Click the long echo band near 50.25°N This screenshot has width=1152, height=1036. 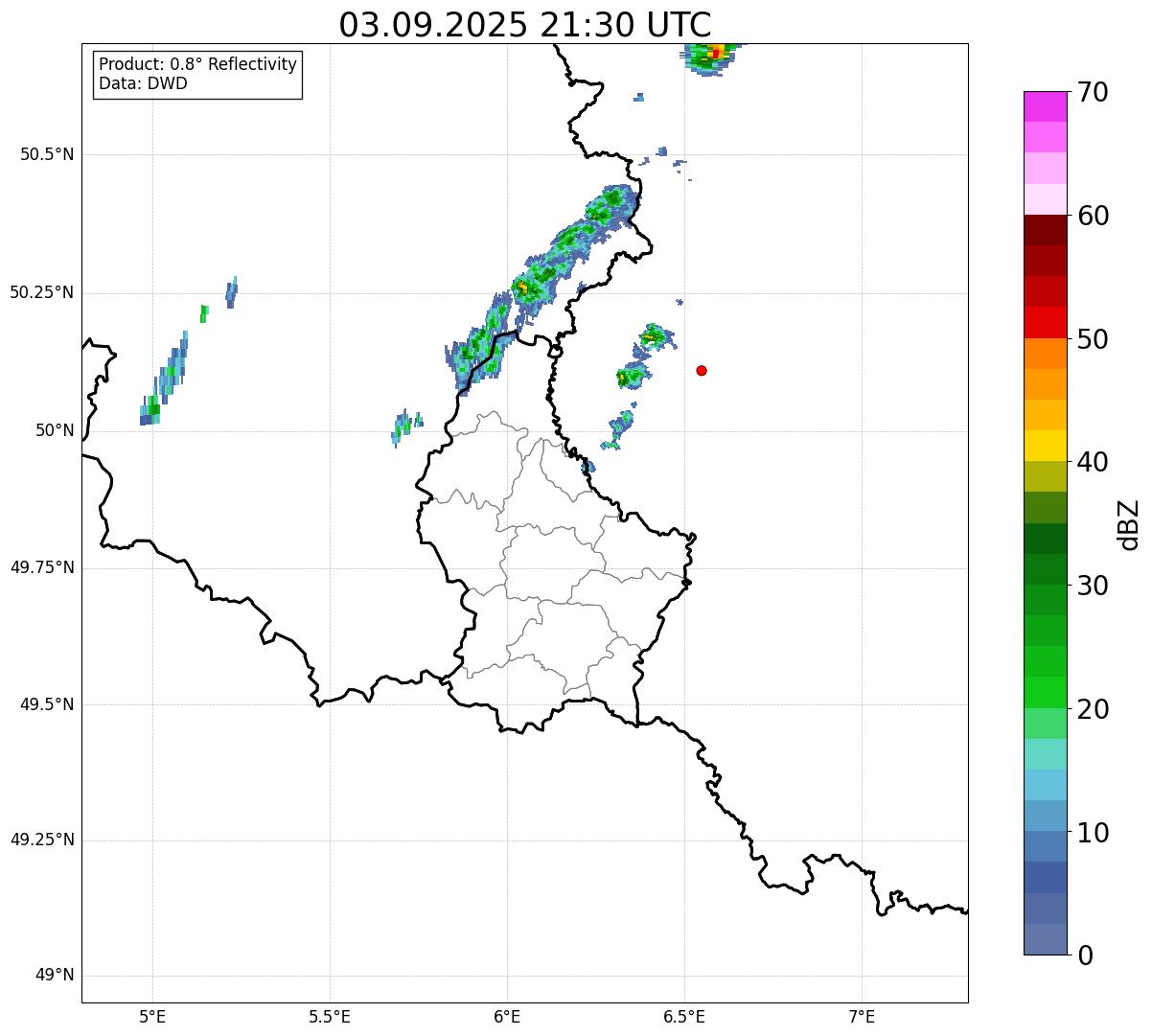click(x=544, y=289)
